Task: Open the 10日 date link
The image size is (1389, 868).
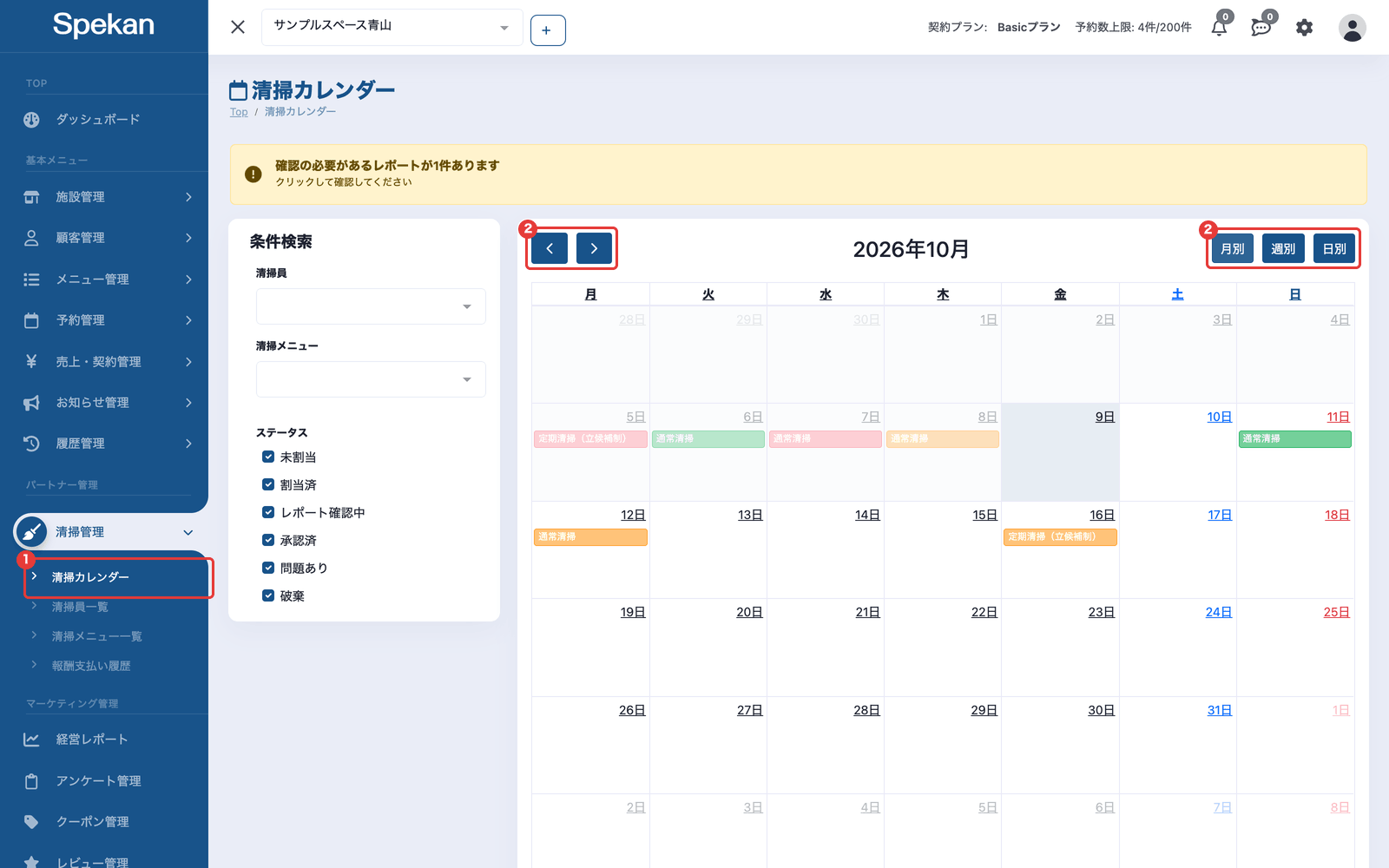Action: (1219, 418)
